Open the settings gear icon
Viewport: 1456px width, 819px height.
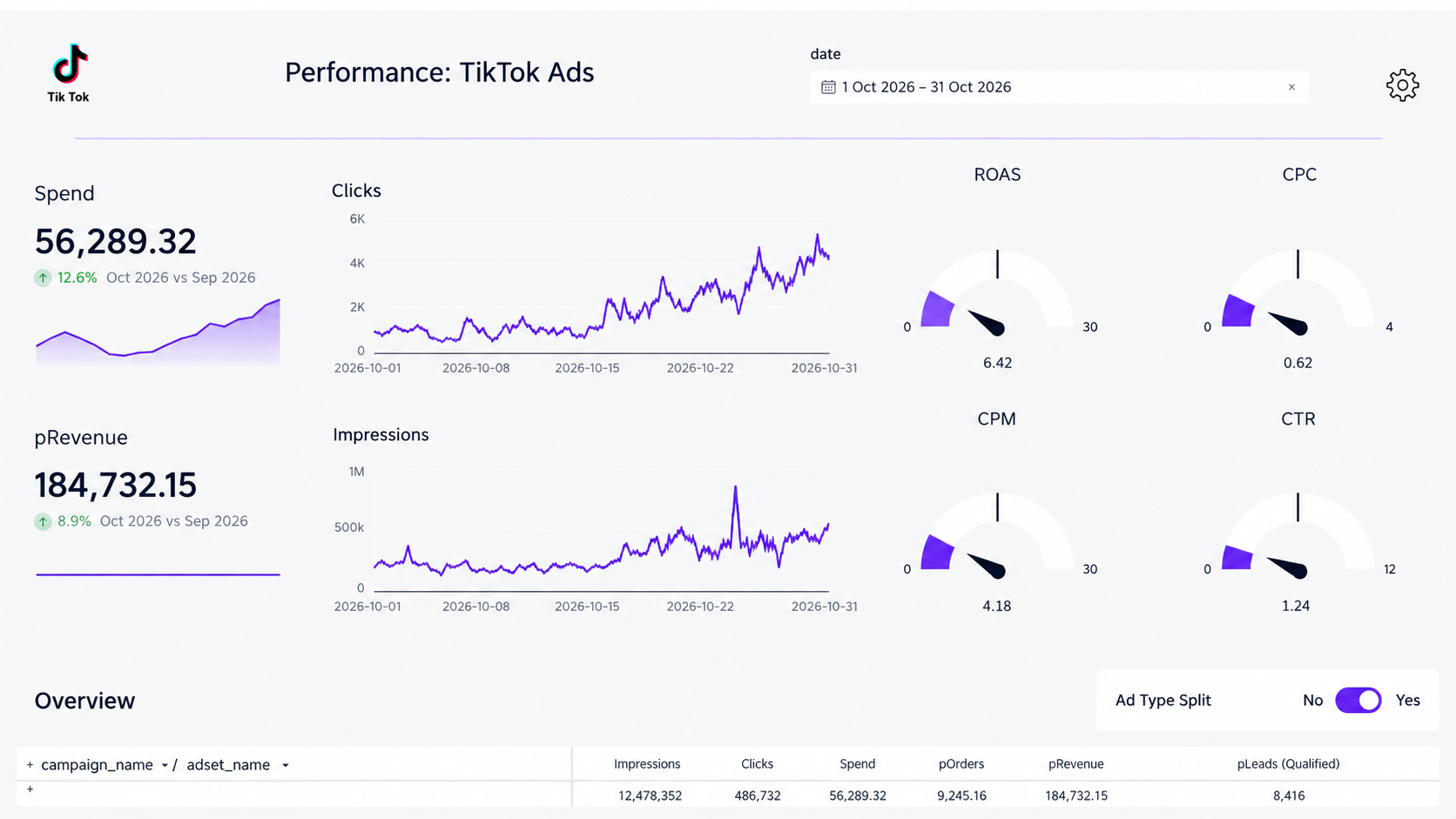click(x=1402, y=85)
